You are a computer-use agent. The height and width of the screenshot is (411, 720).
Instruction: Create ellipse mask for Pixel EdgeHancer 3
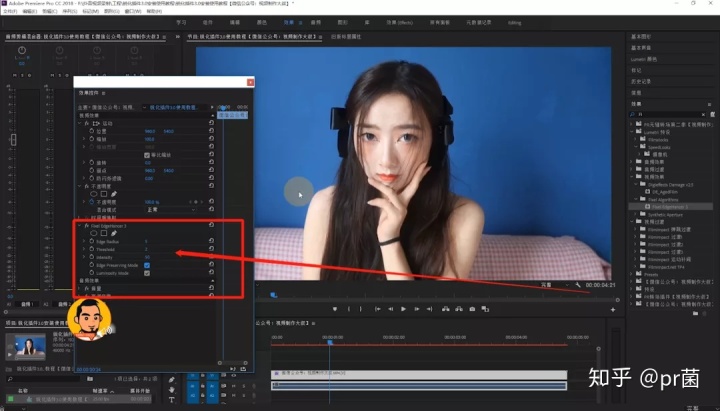click(94, 233)
